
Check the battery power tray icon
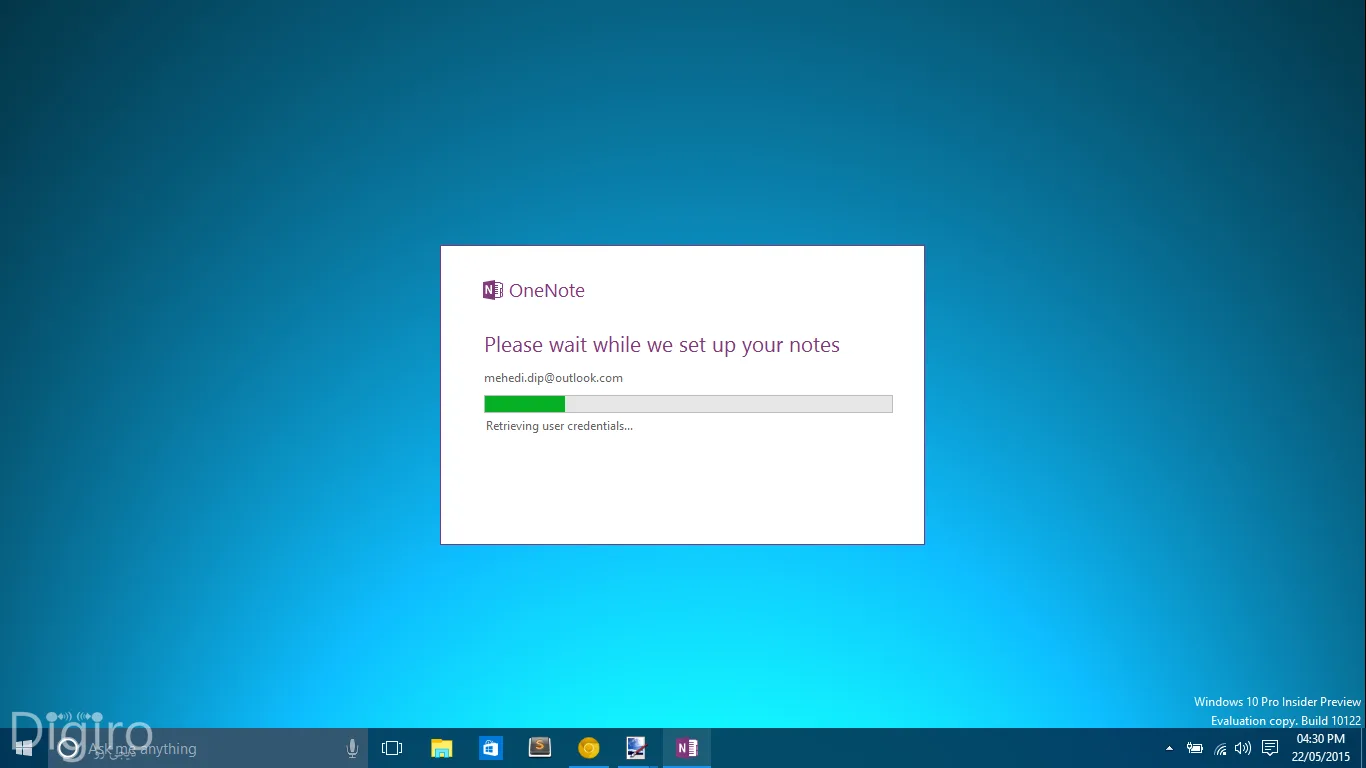[x=1194, y=748]
